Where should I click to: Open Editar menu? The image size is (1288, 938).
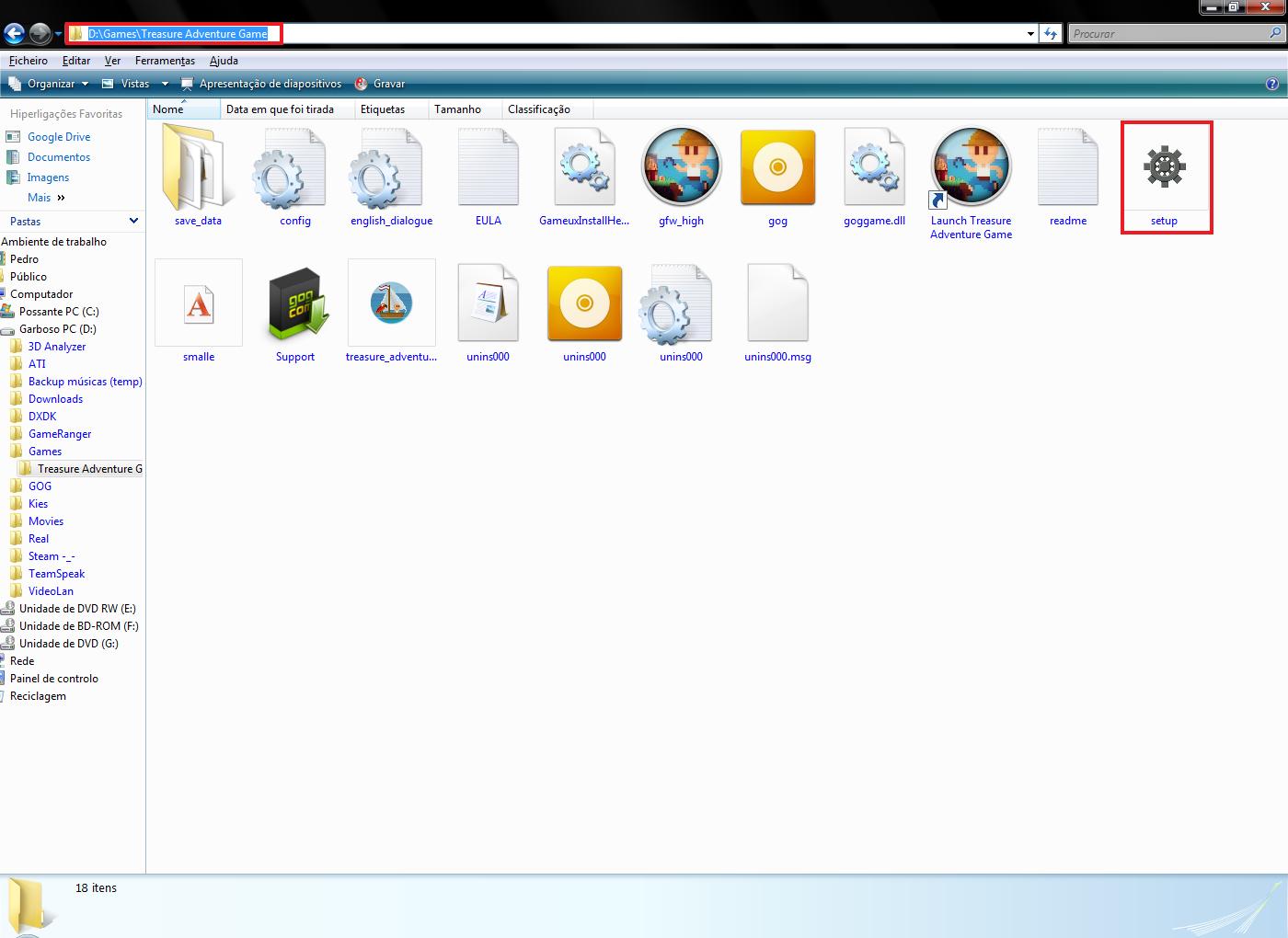pos(76,61)
